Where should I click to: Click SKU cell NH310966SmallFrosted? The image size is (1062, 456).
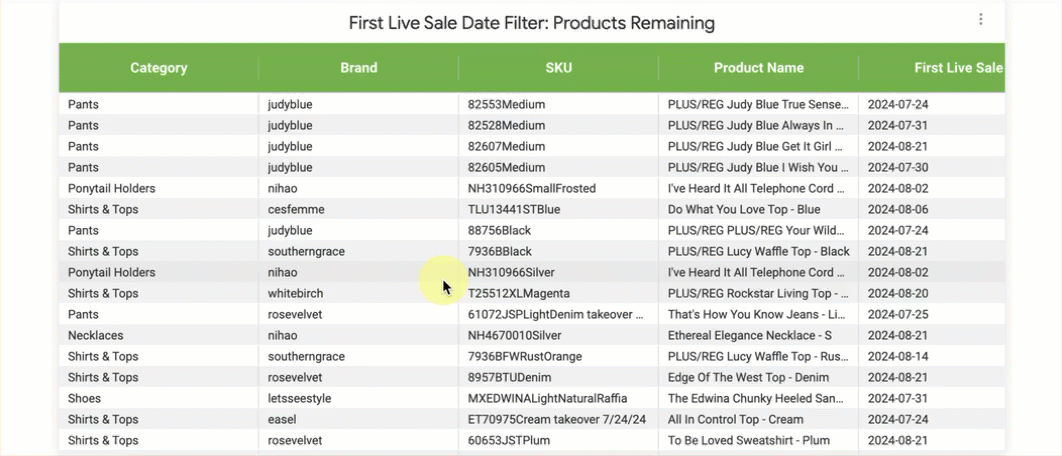[531, 188]
